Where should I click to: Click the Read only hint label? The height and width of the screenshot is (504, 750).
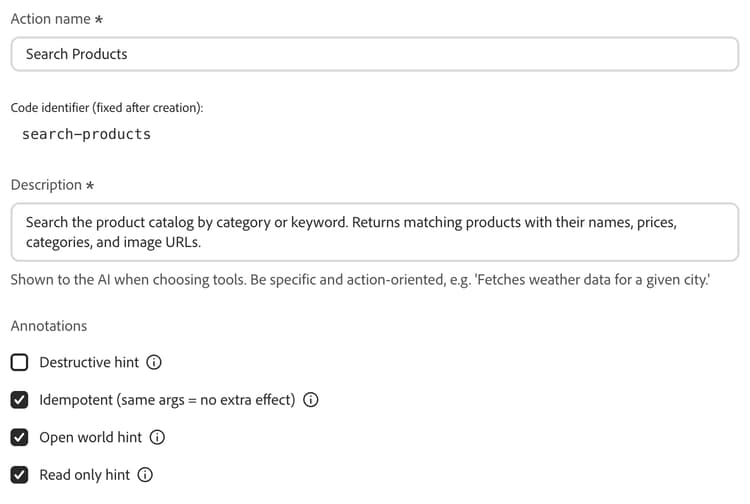(84, 475)
